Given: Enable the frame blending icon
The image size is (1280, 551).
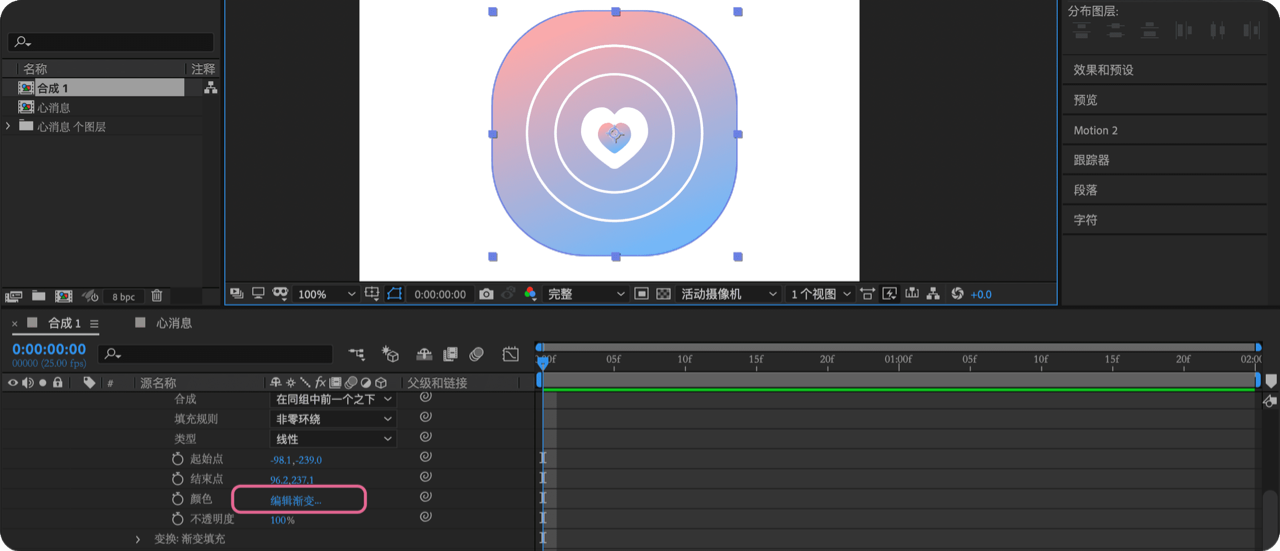Looking at the screenshot, I should [450, 354].
